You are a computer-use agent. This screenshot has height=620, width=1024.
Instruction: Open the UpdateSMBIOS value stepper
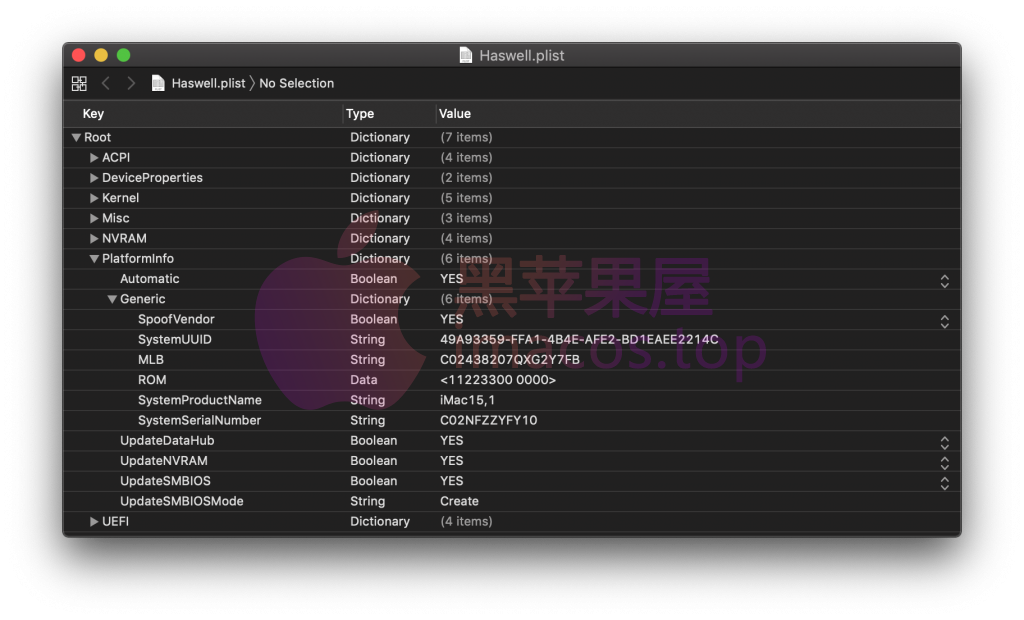[x=944, y=483]
